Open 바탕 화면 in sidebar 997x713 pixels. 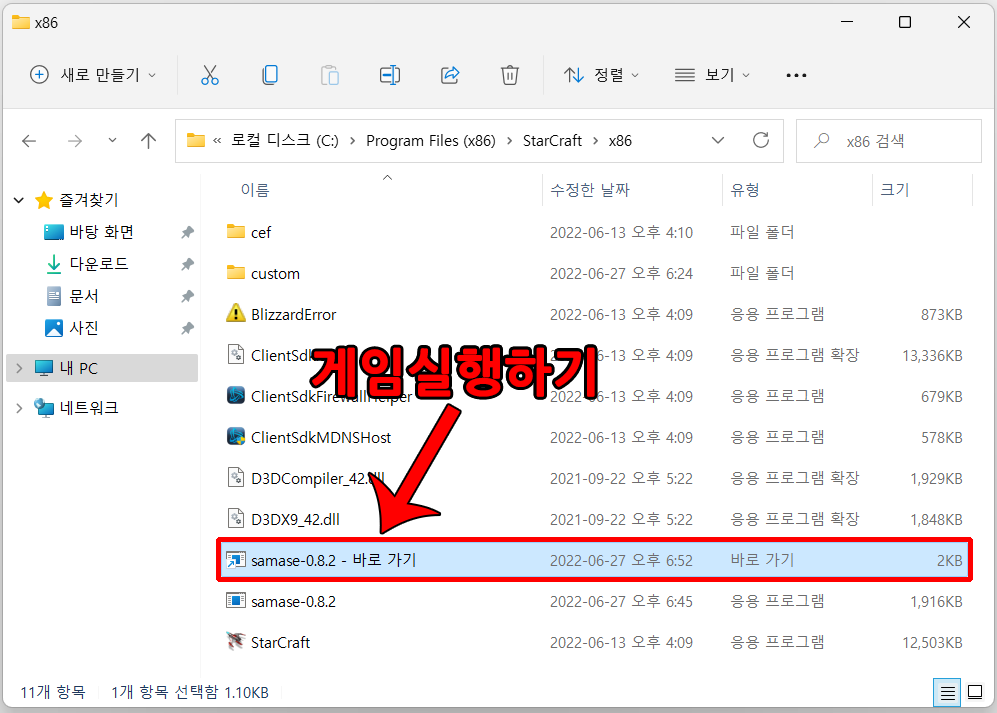pos(101,232)
